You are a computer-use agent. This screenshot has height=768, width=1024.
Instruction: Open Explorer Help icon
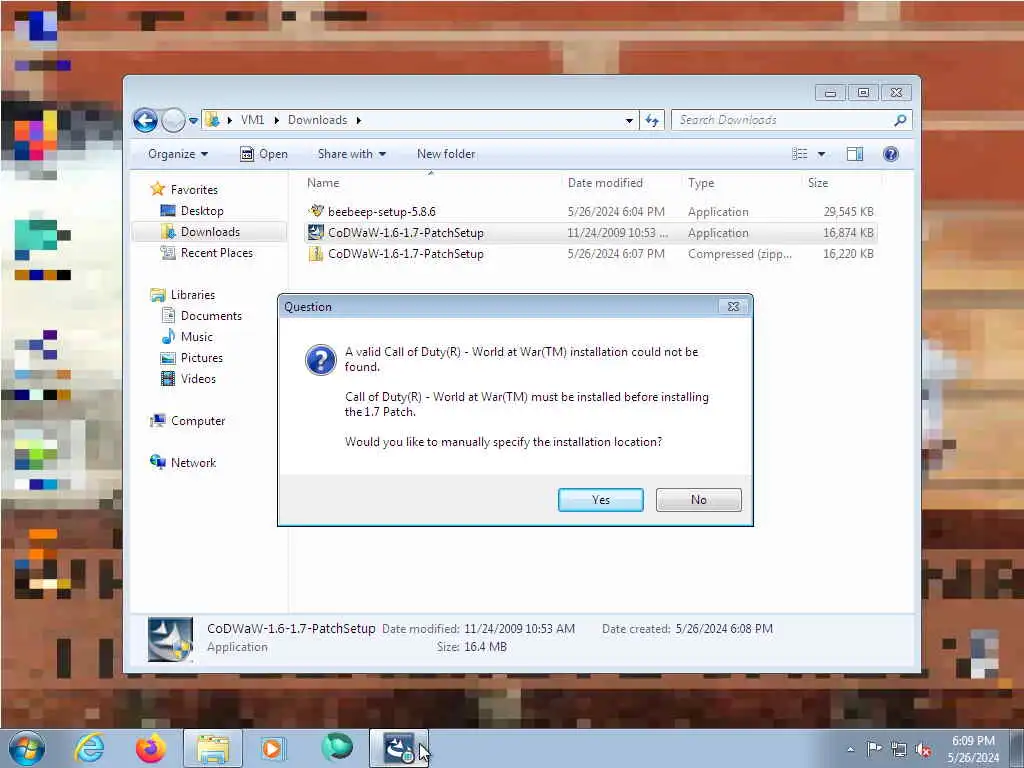click(x=891, y=154)
